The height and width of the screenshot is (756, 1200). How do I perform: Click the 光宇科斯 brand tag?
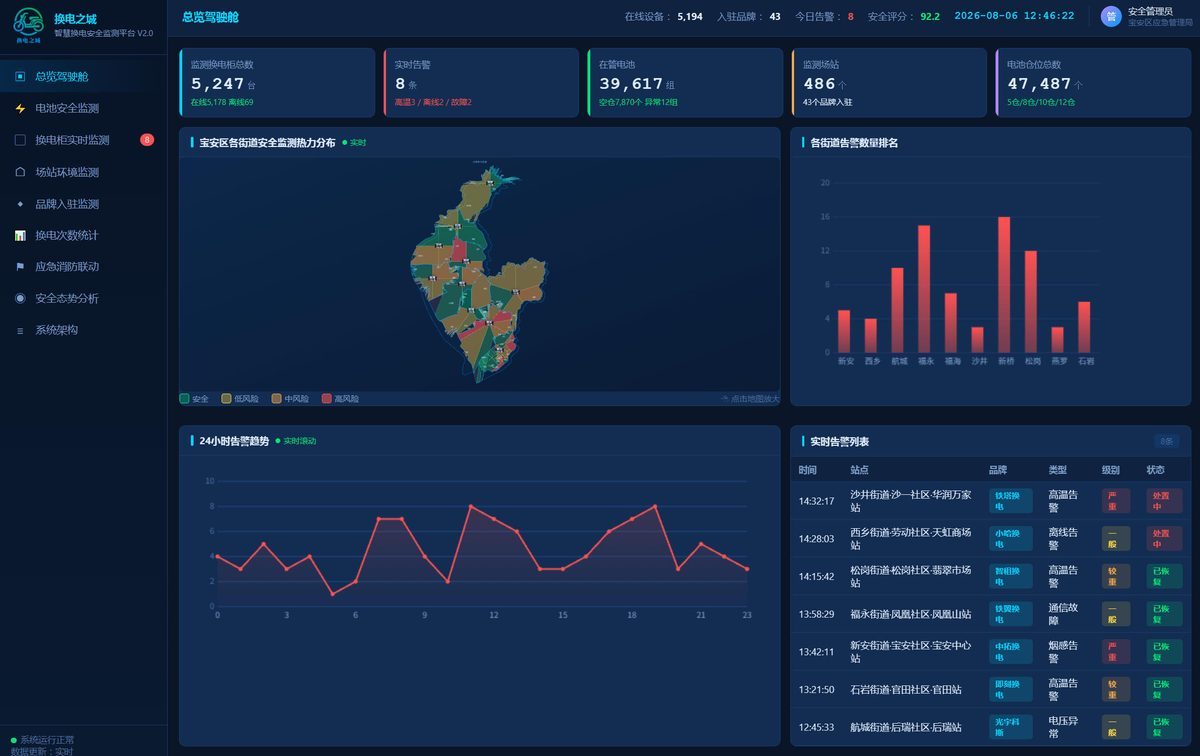coord(1010,727)
